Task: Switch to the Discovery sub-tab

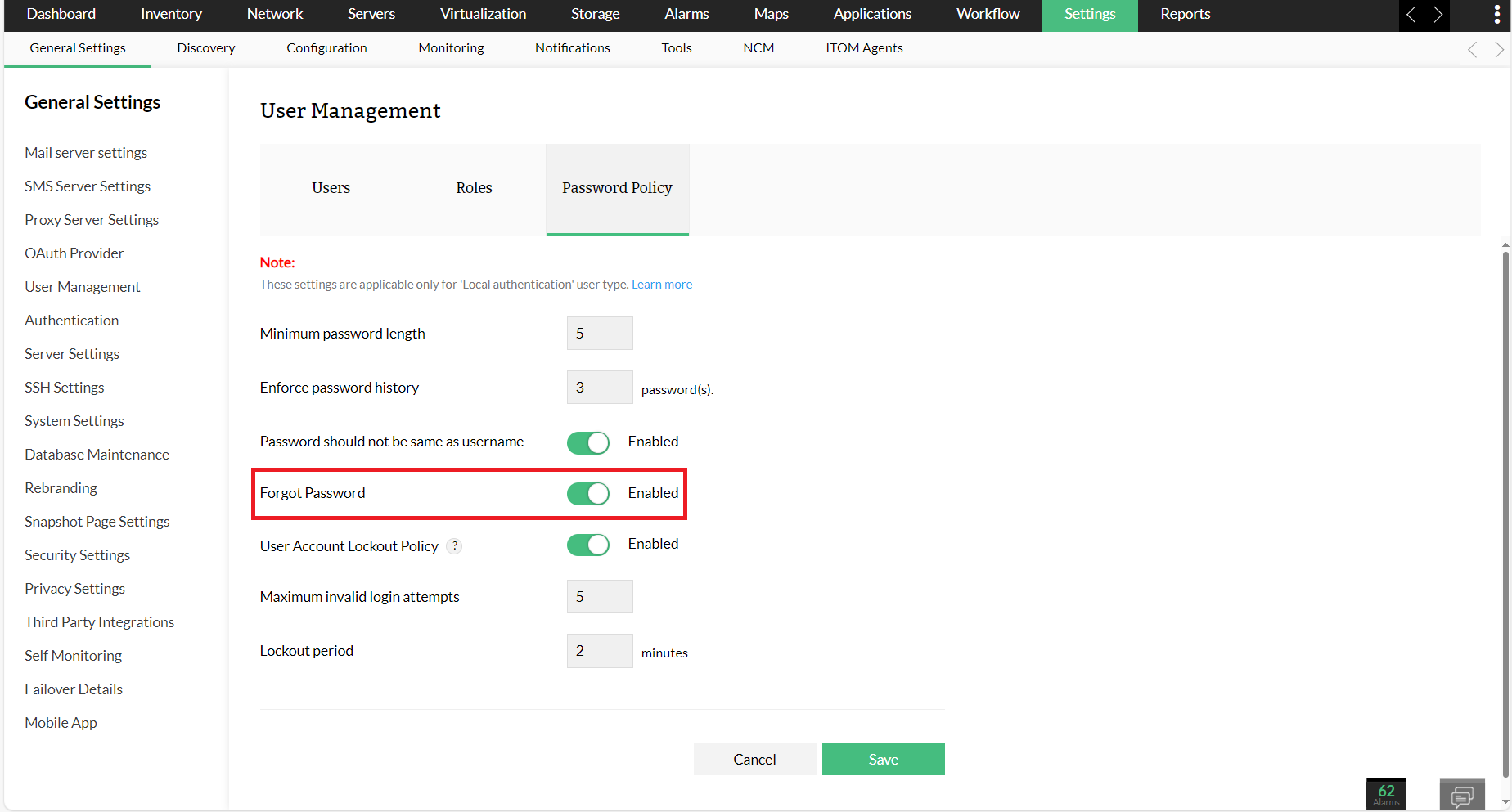Action: (x=206, y=48)
